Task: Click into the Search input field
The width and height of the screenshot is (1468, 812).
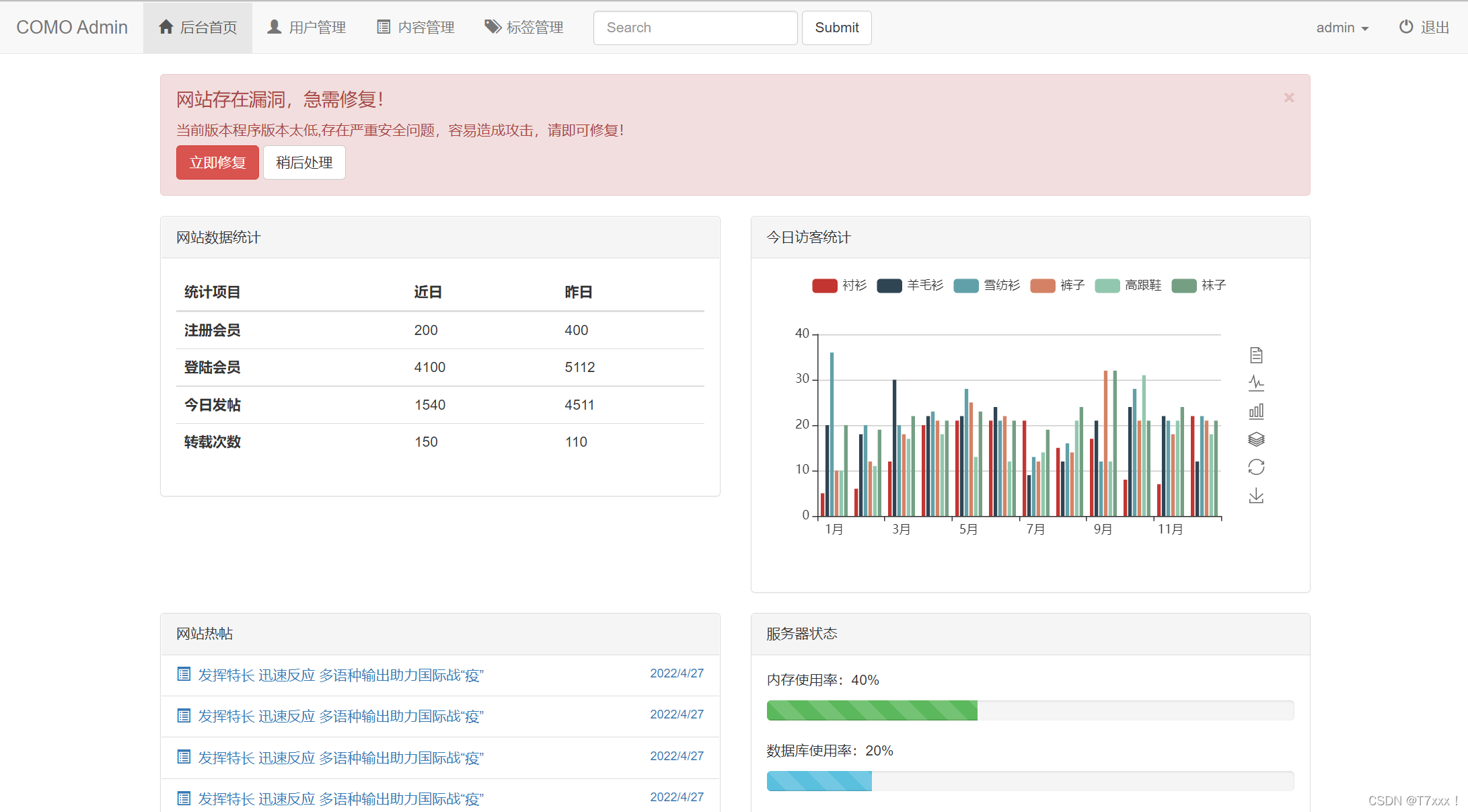Action: pyautogui.click(x=695, y=28)
